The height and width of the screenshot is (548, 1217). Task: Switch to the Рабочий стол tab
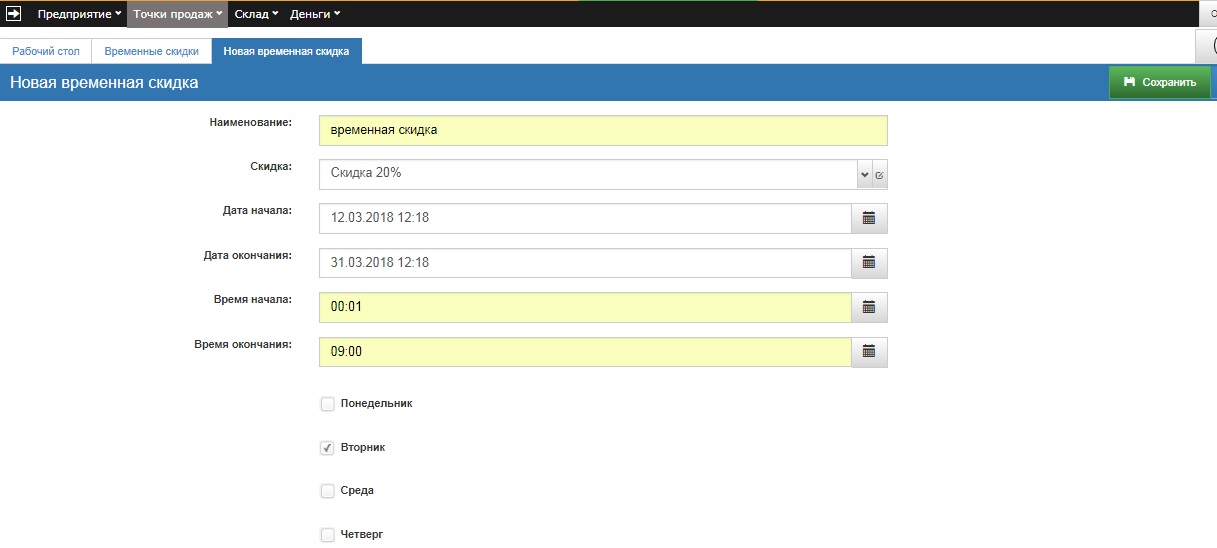pyautogui.click(x=46, y=51)
